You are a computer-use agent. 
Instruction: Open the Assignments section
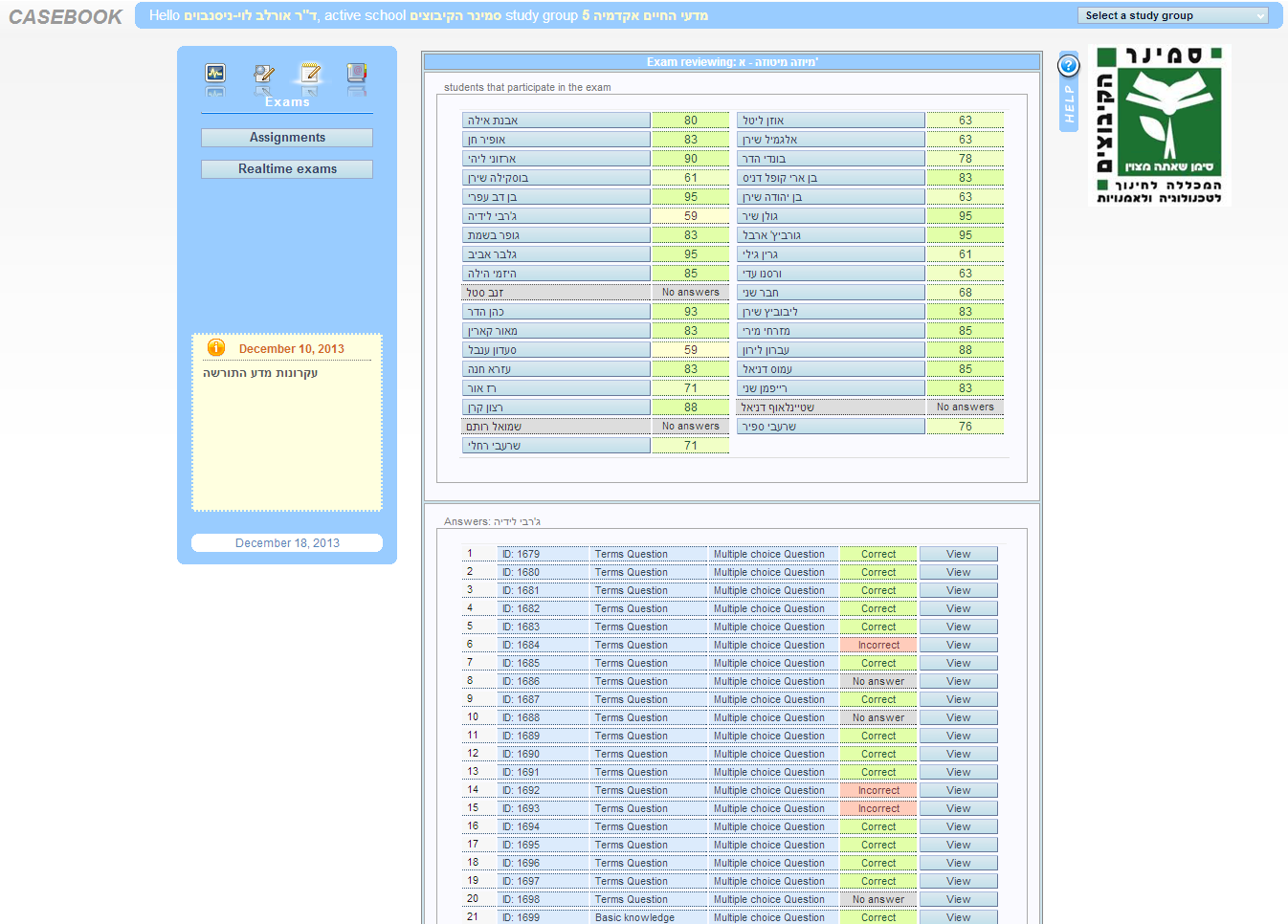point(287,138)
